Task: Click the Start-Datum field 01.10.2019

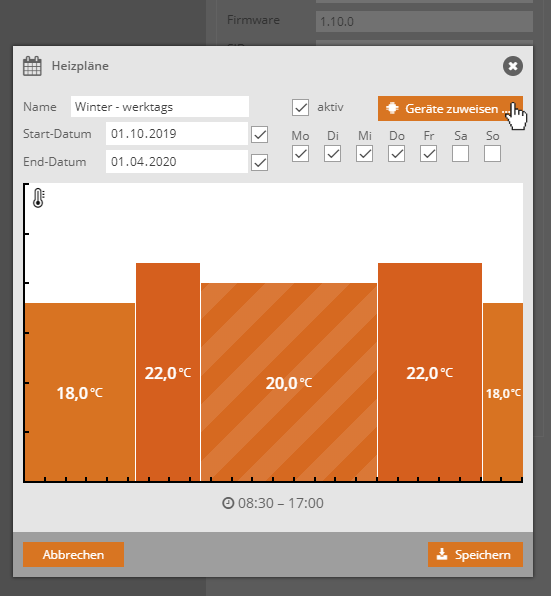Action: pyautogui.click(x=177, y=133)
